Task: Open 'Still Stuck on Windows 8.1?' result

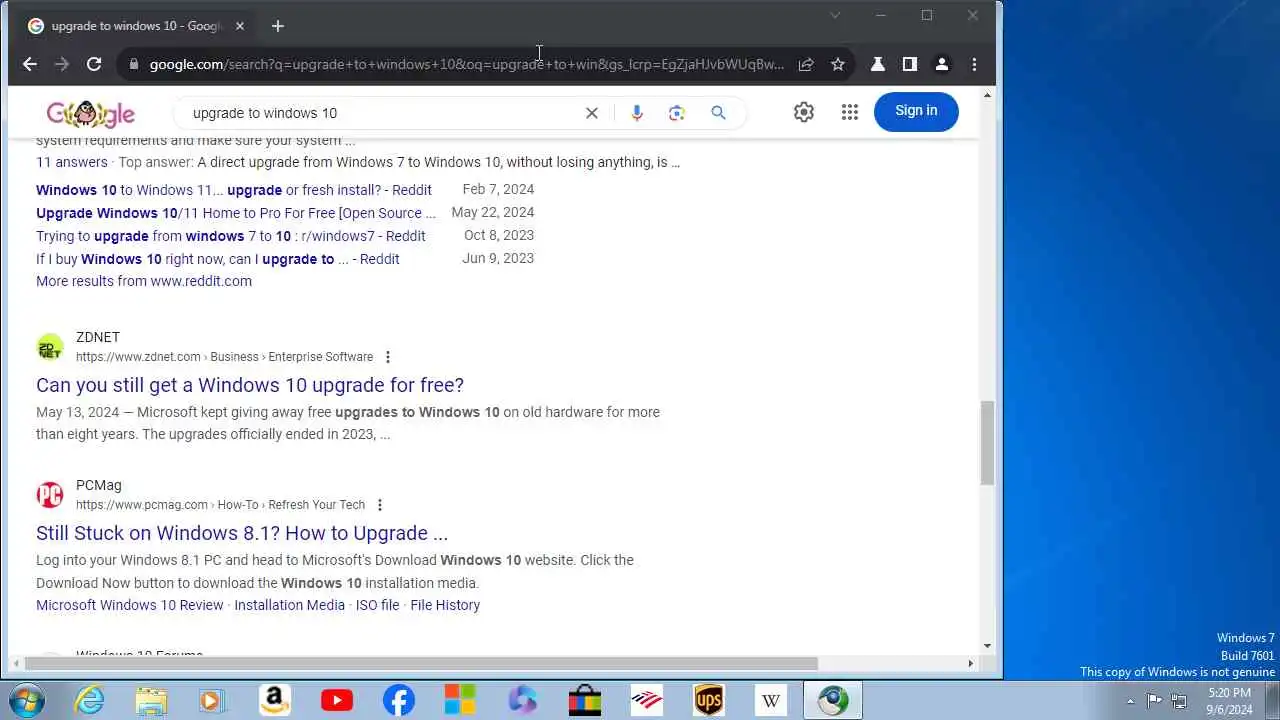Action: pos(242,533)
